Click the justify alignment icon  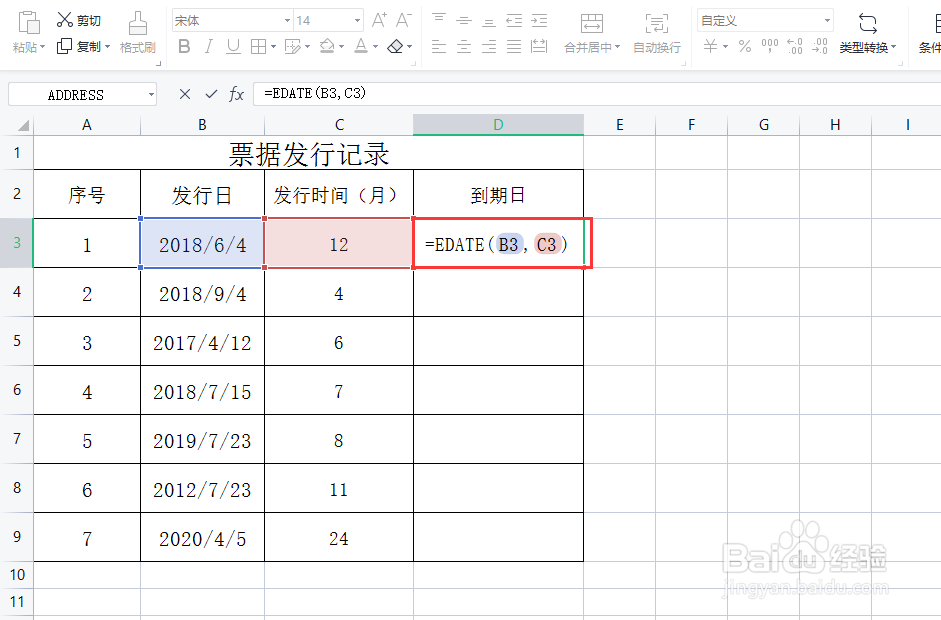click(x=514, y=46)
